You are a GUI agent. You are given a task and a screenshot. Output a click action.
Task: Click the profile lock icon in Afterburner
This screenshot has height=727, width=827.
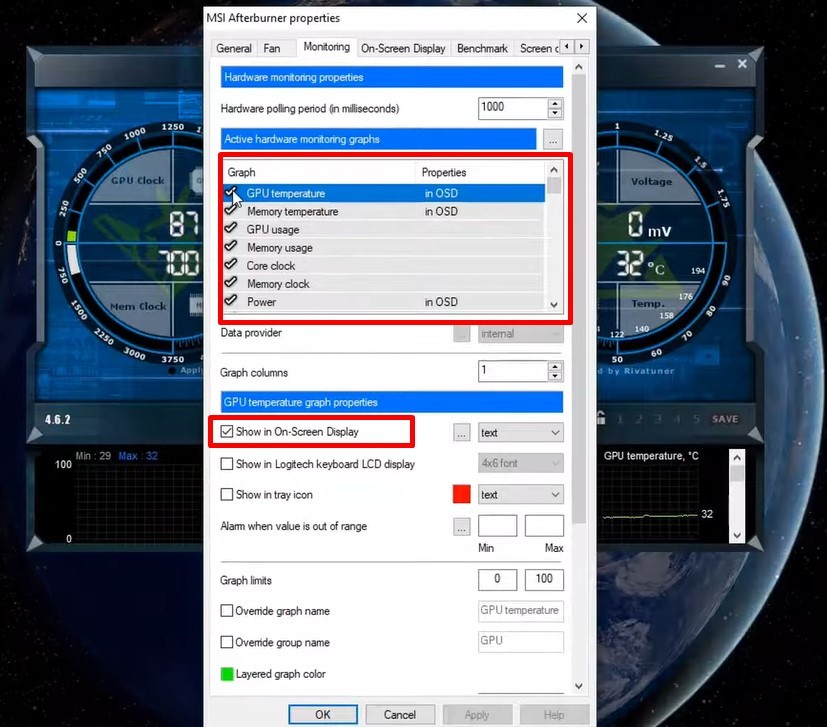coord(601,418)
